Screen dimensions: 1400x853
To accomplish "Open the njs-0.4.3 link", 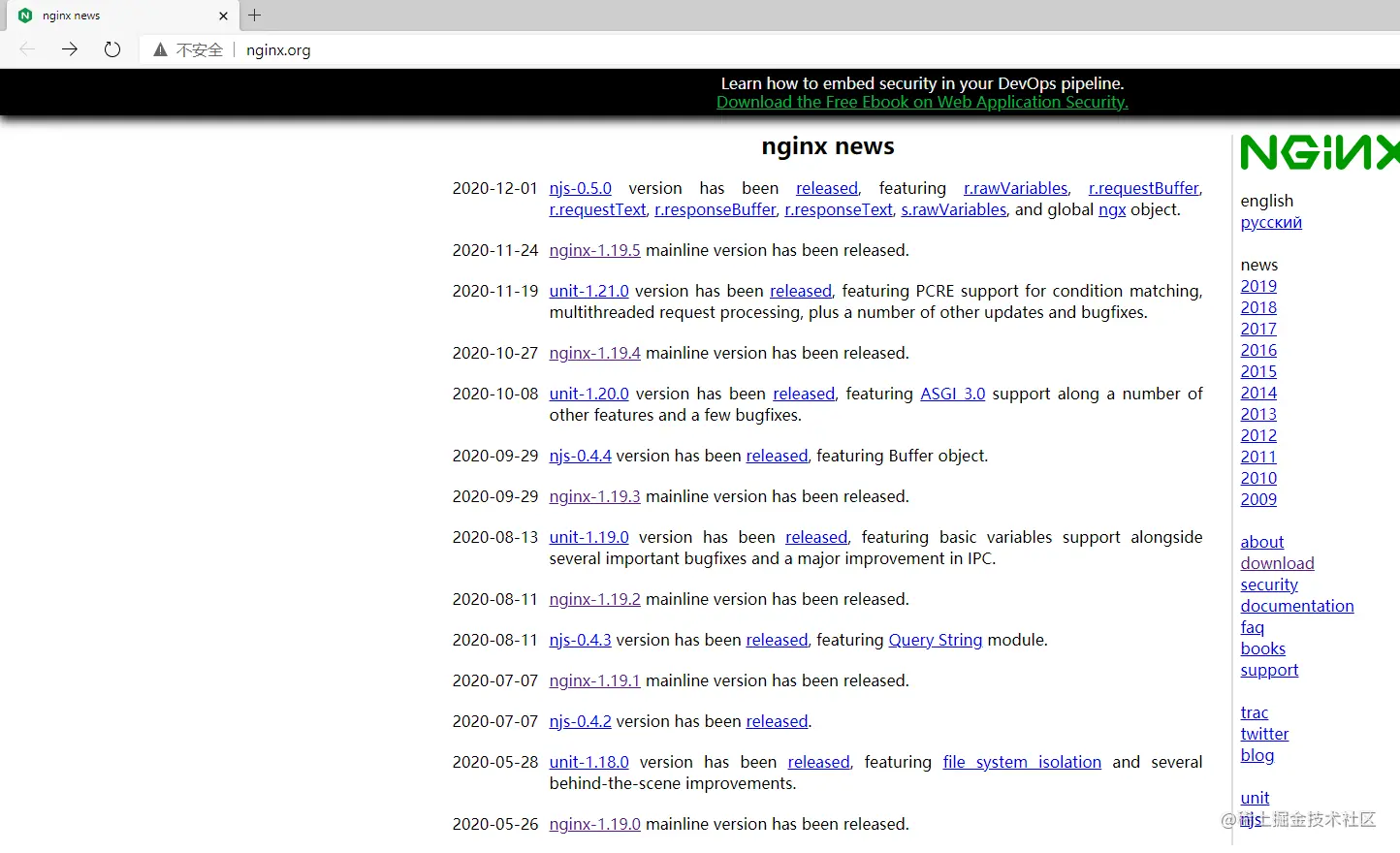I will [580, 641].
